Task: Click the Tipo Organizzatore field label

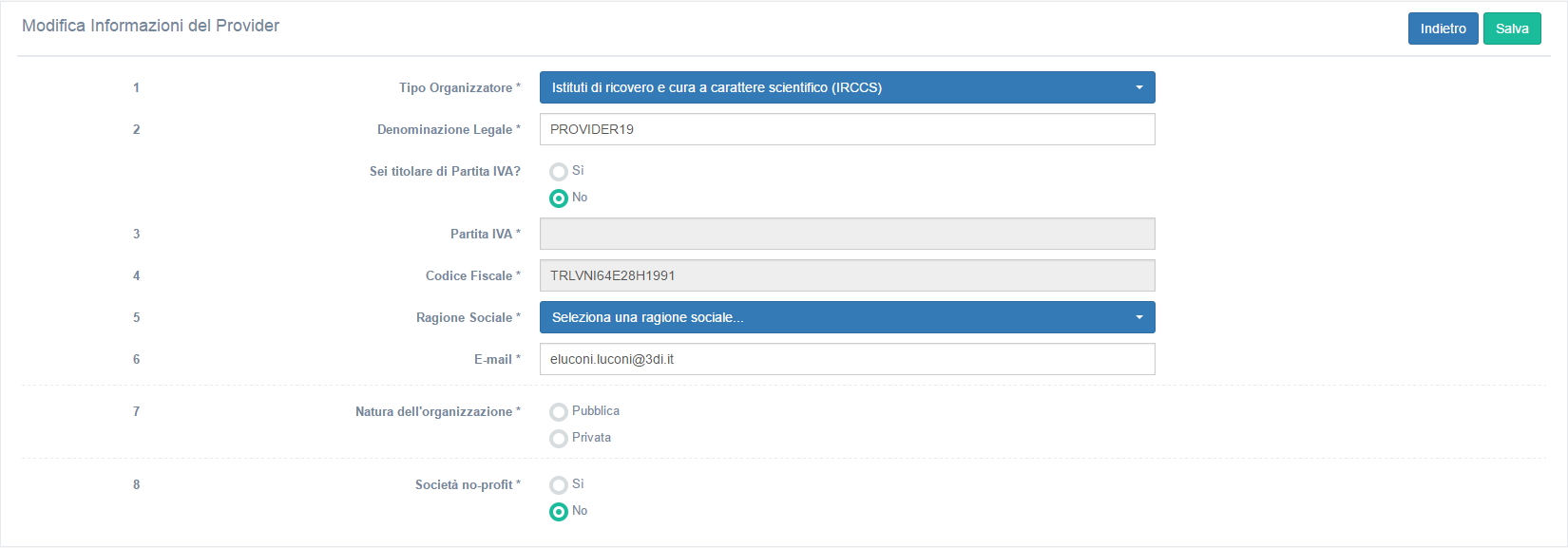Action: (458, 87)
